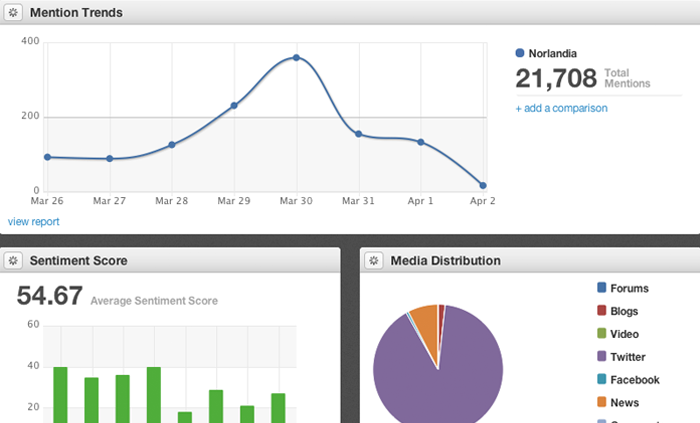Click the last green sentiment bar
The height and width of the screenshot is (423, 700).
pos(278,408)
